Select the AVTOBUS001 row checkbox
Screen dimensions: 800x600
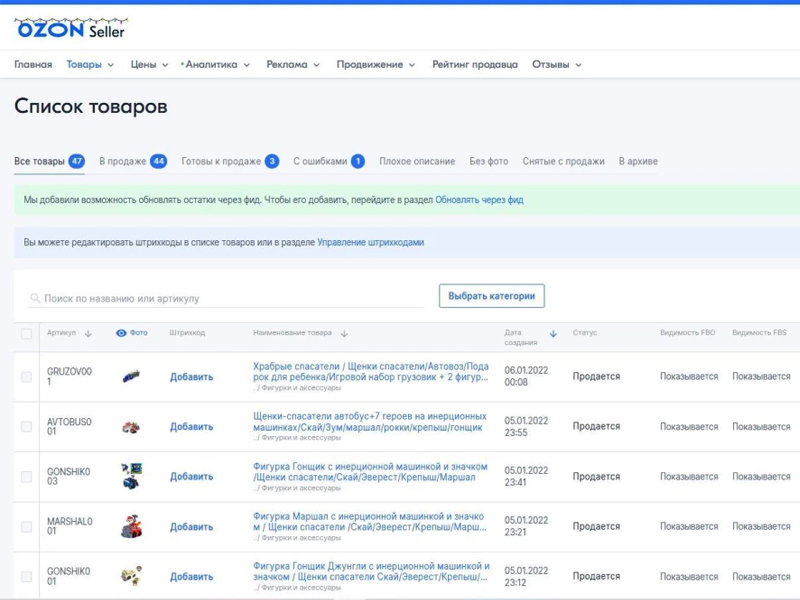pos(27,427)
